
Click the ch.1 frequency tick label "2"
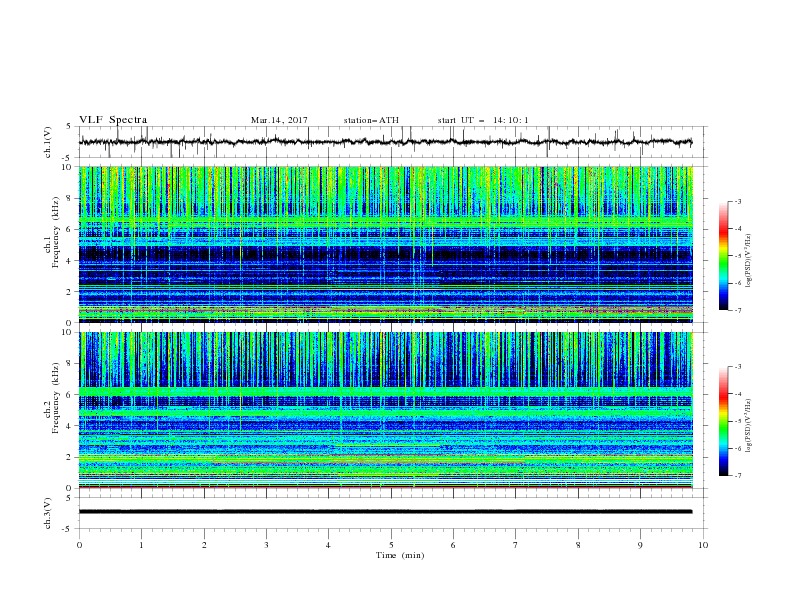69,291
